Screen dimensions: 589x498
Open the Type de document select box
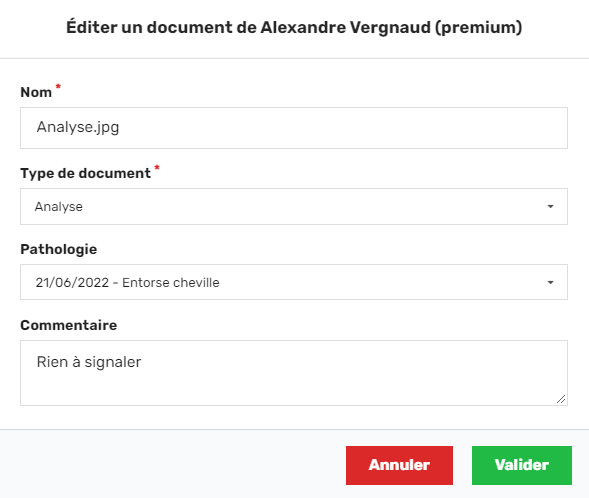click(x=294, y=207)
